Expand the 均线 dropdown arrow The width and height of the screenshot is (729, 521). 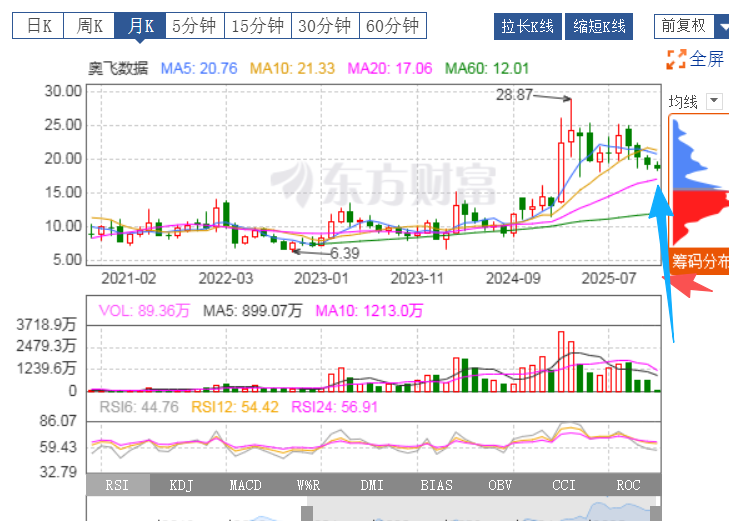coord(714,100)
